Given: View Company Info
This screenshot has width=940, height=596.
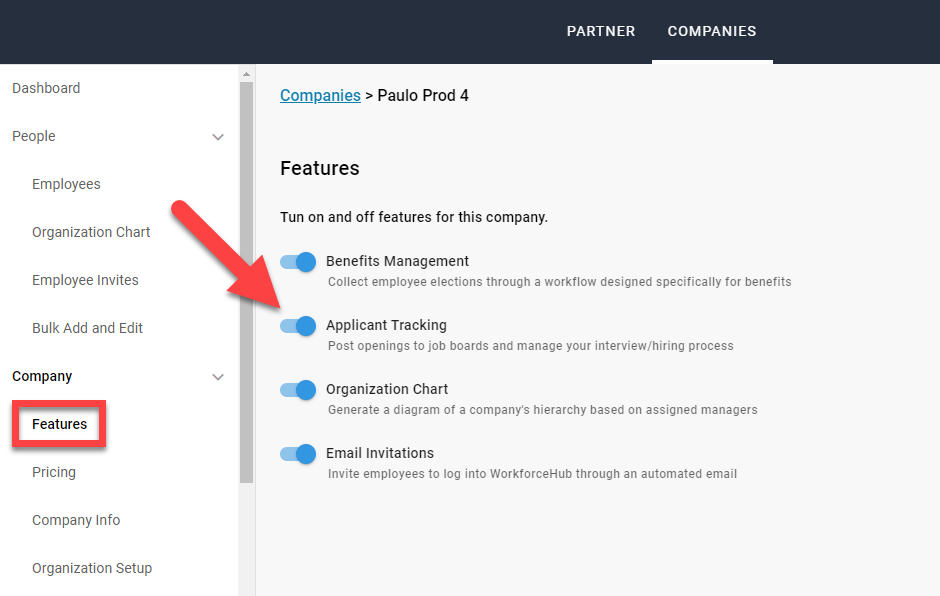Looking at the screenshot, I should click(x=76, y=520).
